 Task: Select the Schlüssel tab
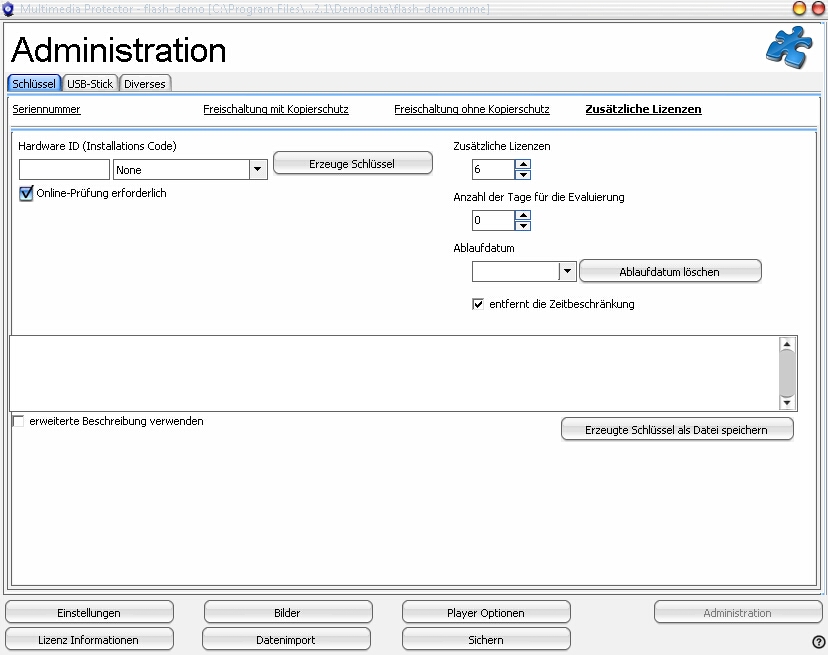34,84
